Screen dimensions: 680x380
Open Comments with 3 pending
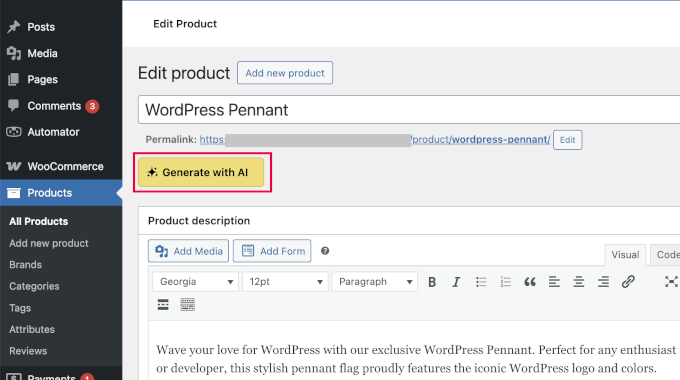pyautogui.click(x=54, y=106)
